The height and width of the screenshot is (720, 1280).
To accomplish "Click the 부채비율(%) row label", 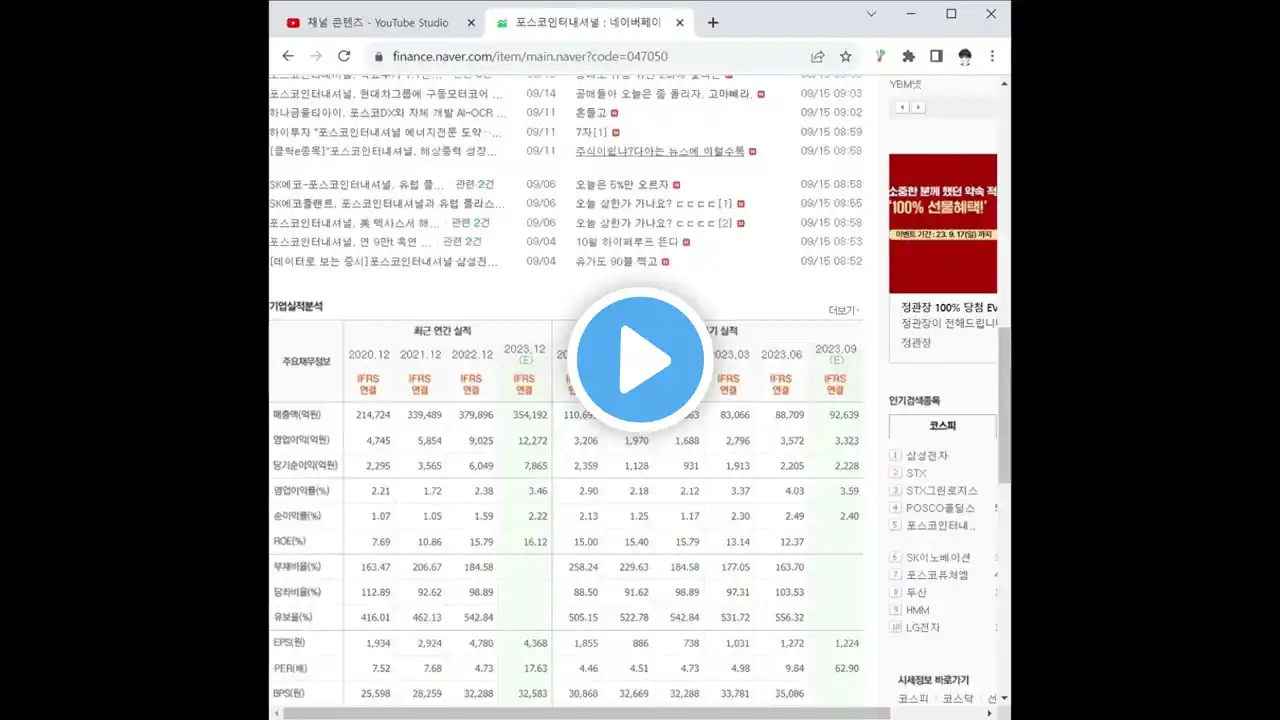I will [296, 566].
